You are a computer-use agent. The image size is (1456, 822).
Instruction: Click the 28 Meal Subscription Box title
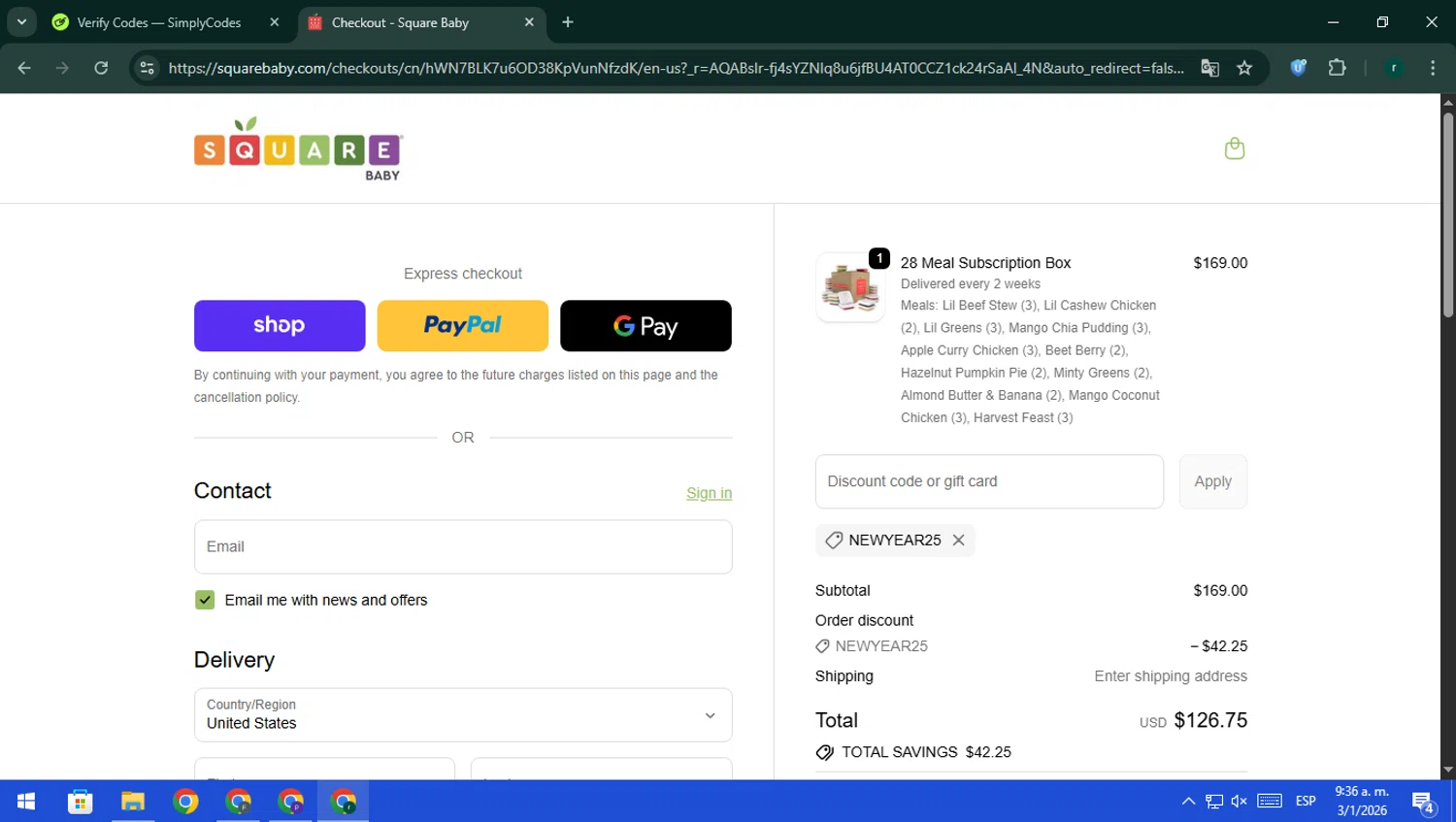(985, 263)
